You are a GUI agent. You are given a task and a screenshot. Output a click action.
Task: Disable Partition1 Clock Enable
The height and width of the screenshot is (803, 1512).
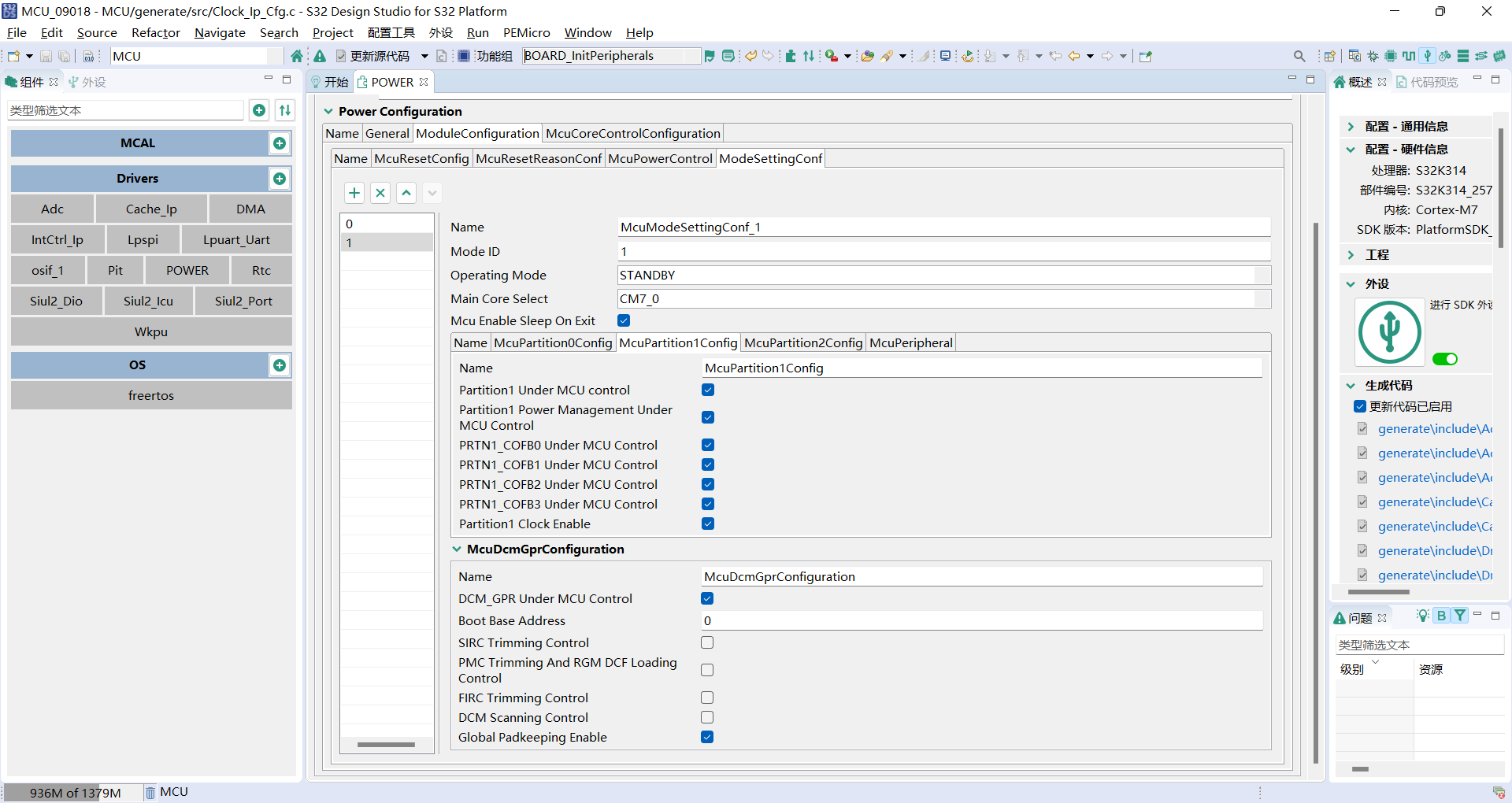[x=708, y=523]
